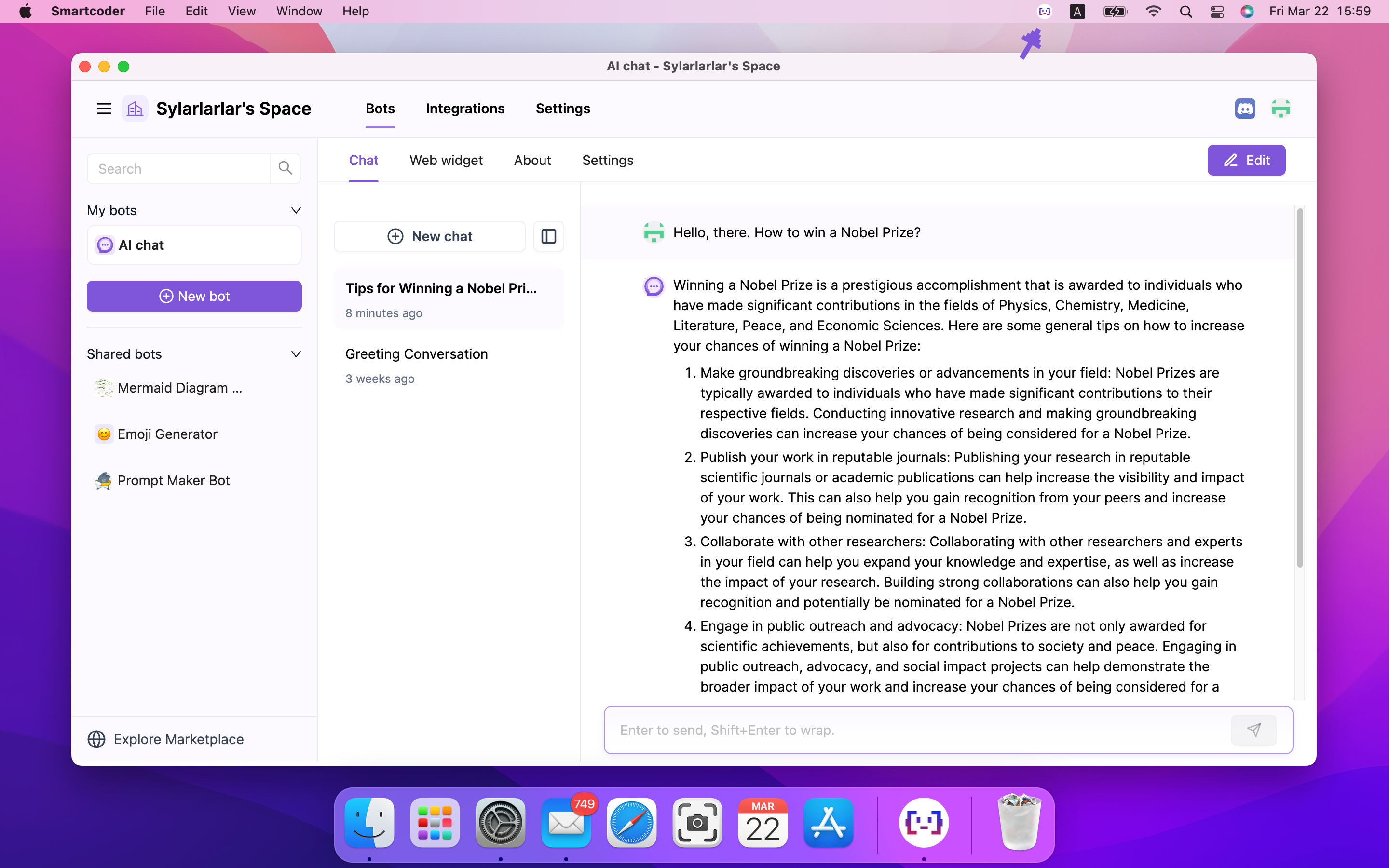Open the Discord link icon
1389x868 pixels.
[1245, 108]
